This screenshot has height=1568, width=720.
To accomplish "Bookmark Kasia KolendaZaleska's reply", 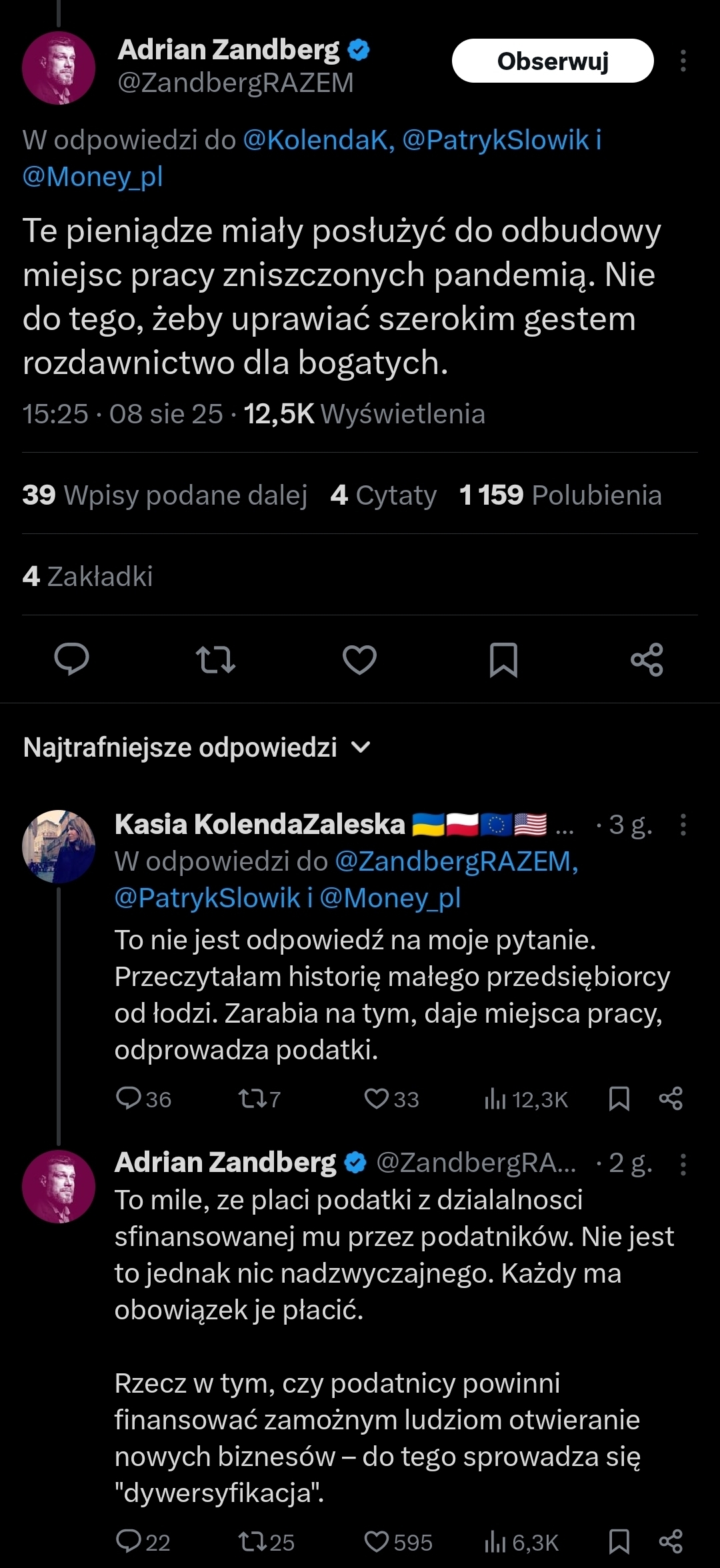I will click(x=619, y=1099).
